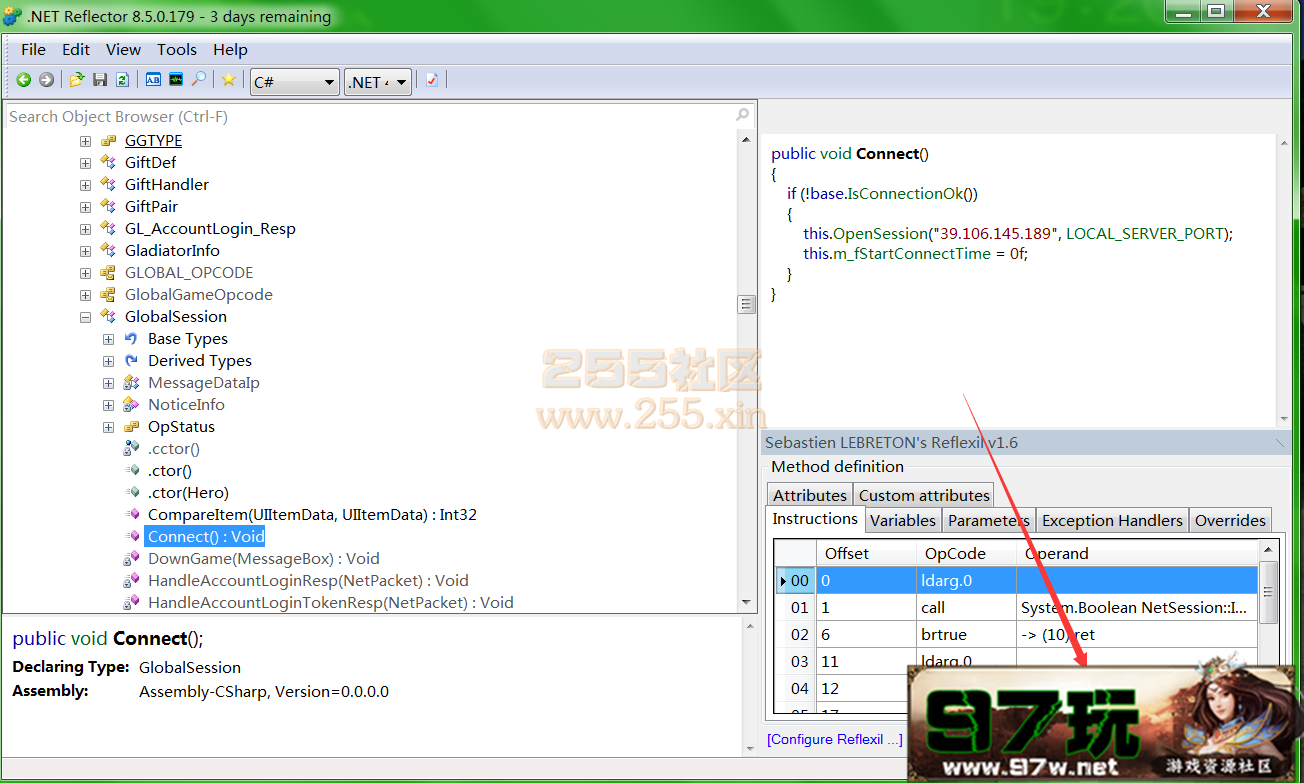
Task: Click the brtrue opcode cell
Action: point(965,634)
